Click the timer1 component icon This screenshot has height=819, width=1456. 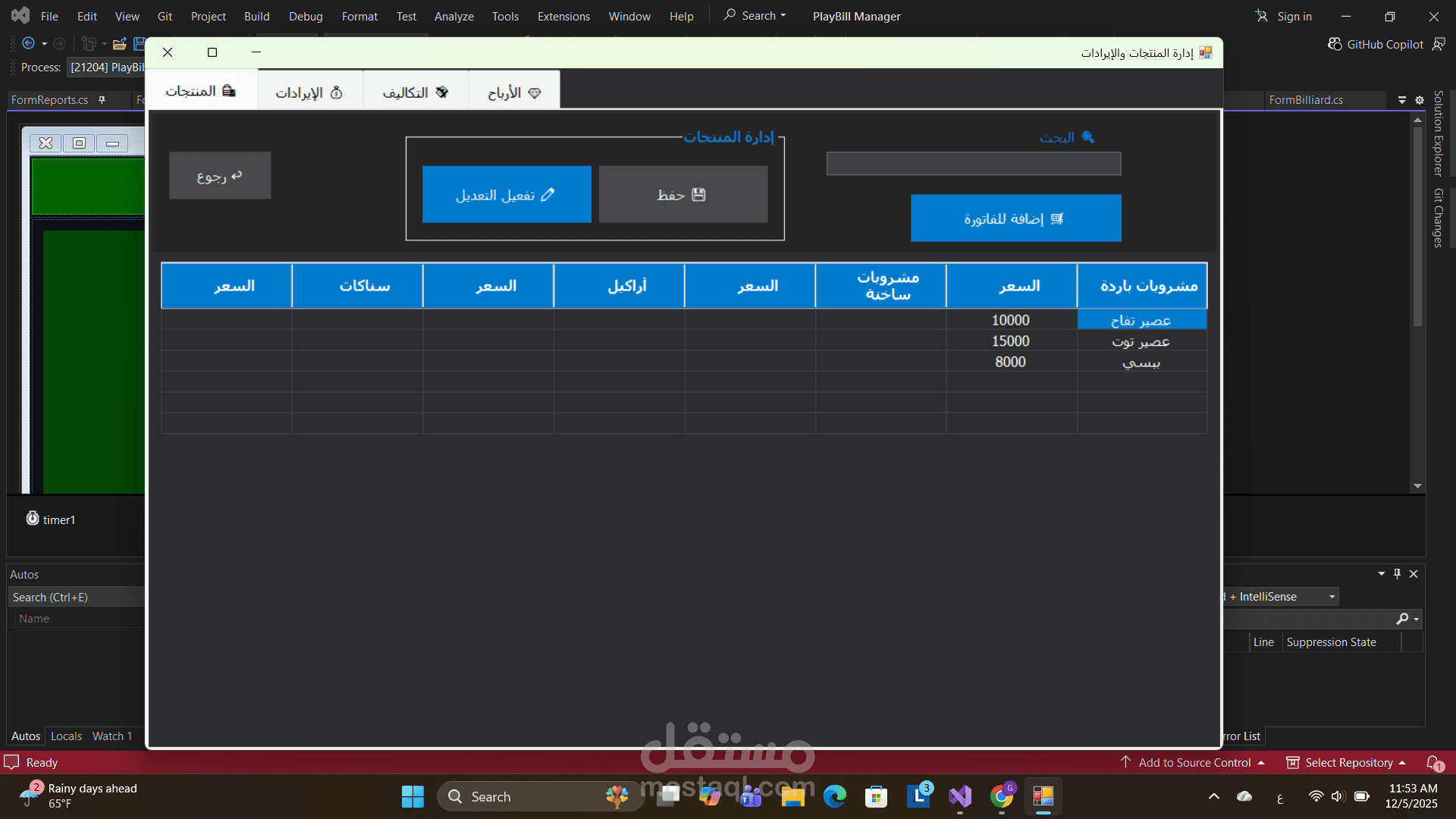(33, 519)
